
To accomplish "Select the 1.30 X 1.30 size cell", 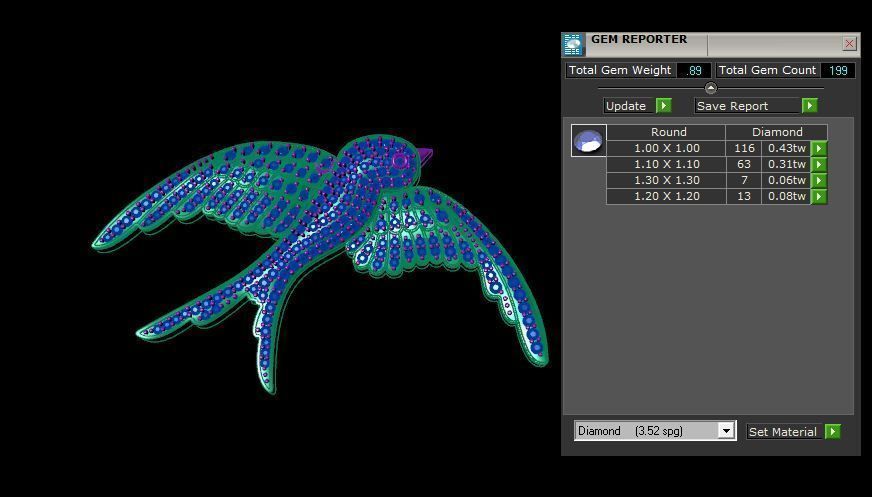I will point(666,181).
